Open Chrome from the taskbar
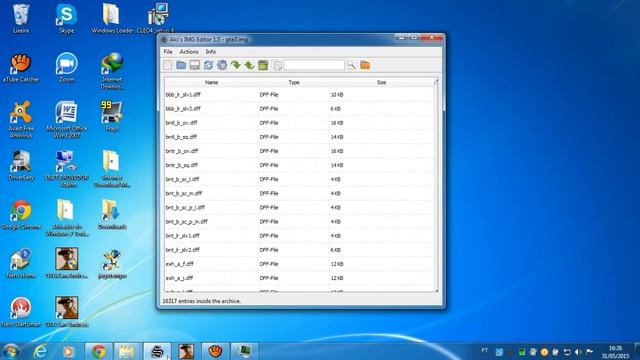The height and width of the screenshot is (360, 640). 98,351
